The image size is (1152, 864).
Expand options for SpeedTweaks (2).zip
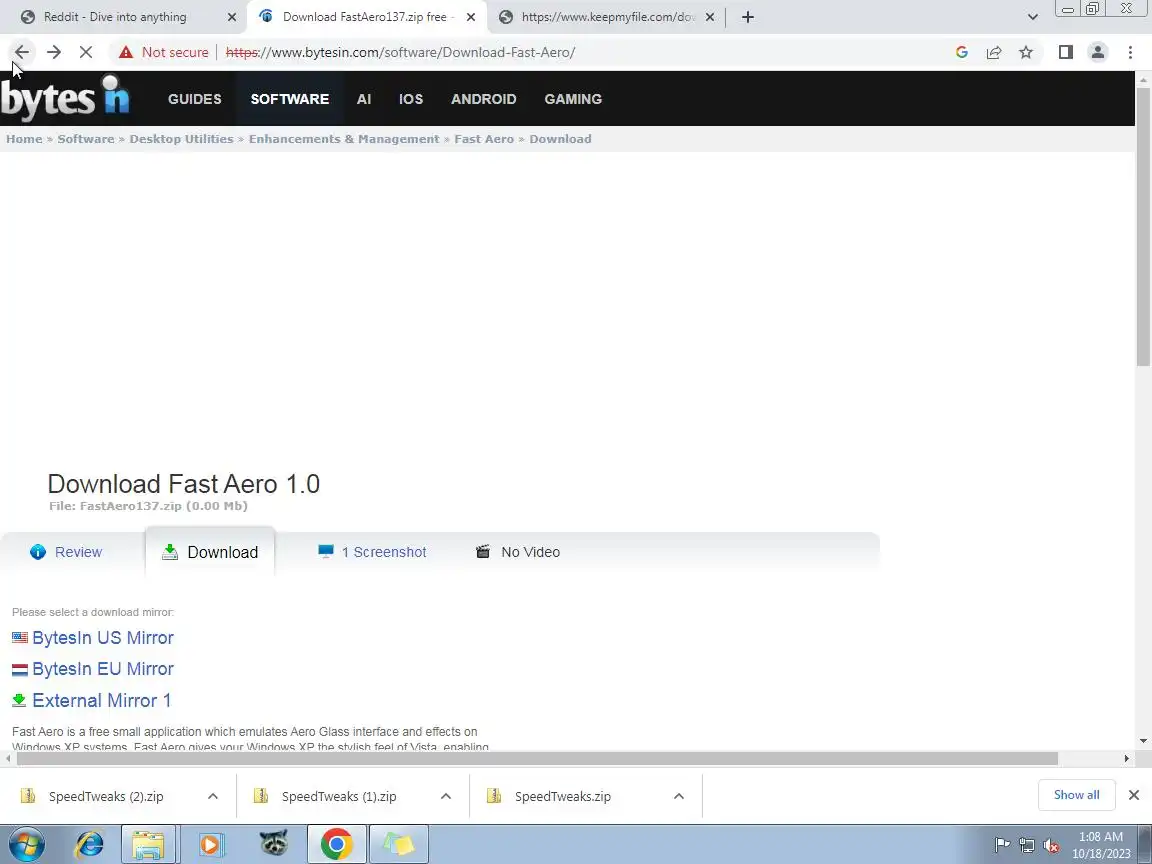(x=212, y=796)
